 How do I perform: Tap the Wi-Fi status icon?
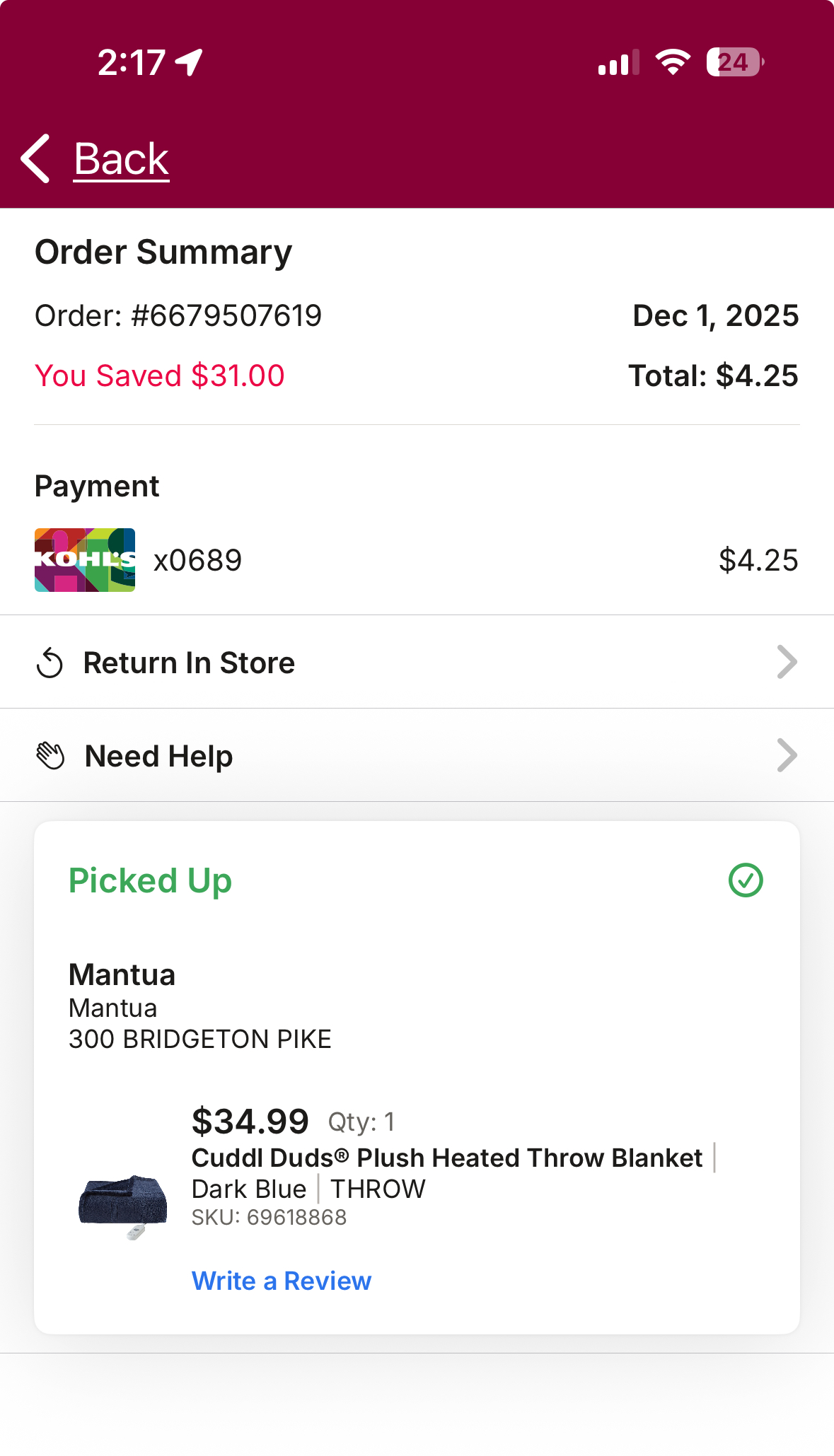(x=673, y=62)
